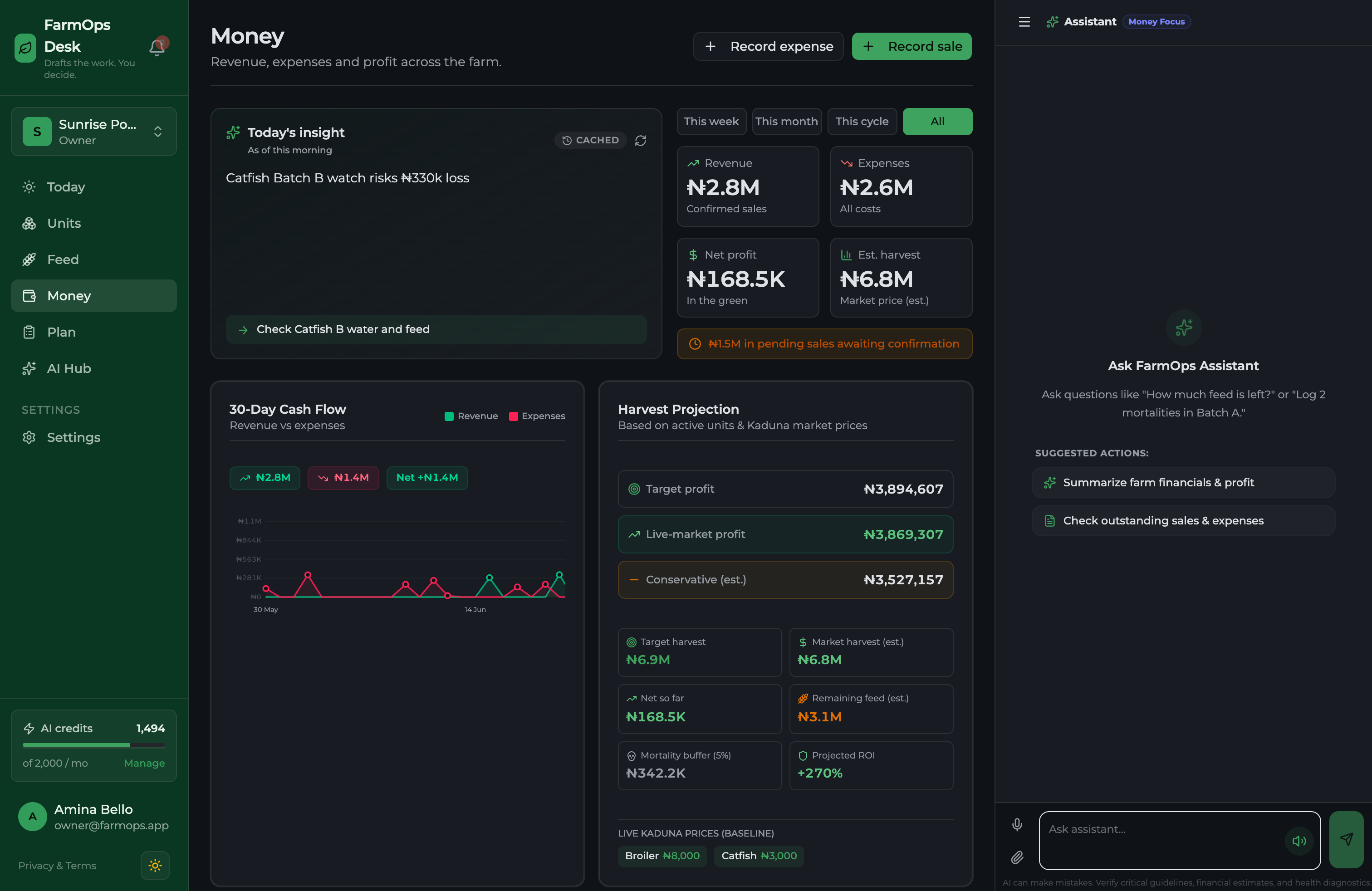Open Check Catfish B water and feed
The height and width of the screenshot is (891, 1372).
pos(436,329)
